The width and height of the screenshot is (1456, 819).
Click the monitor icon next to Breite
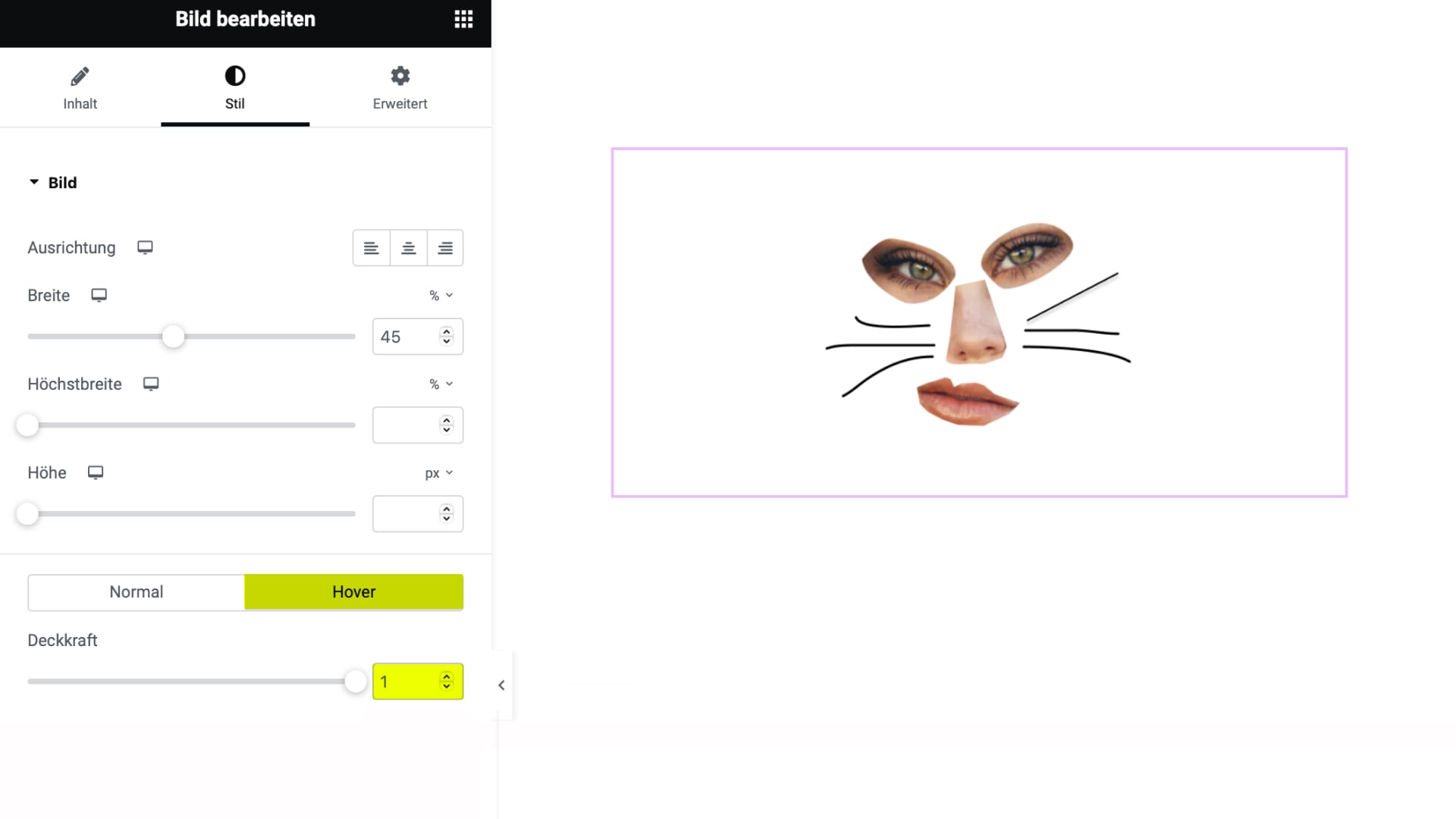pos(99,295)
